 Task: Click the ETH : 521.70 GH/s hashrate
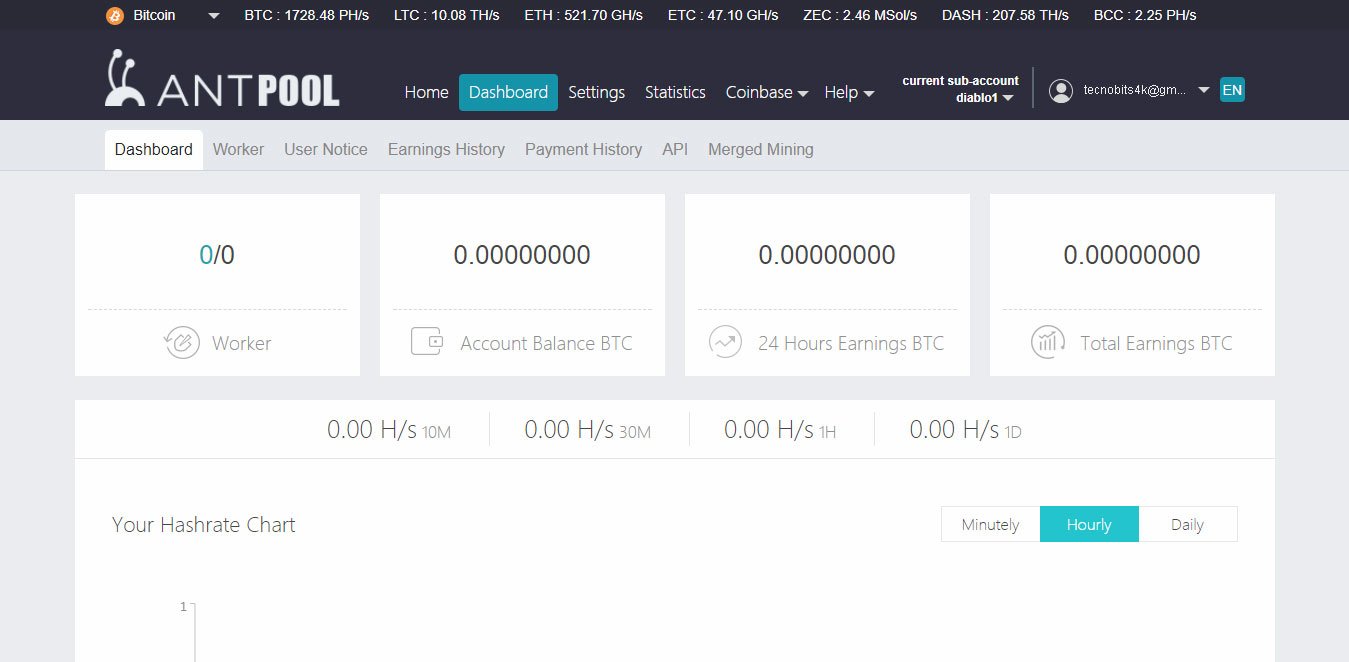click(x=583, y=15)
